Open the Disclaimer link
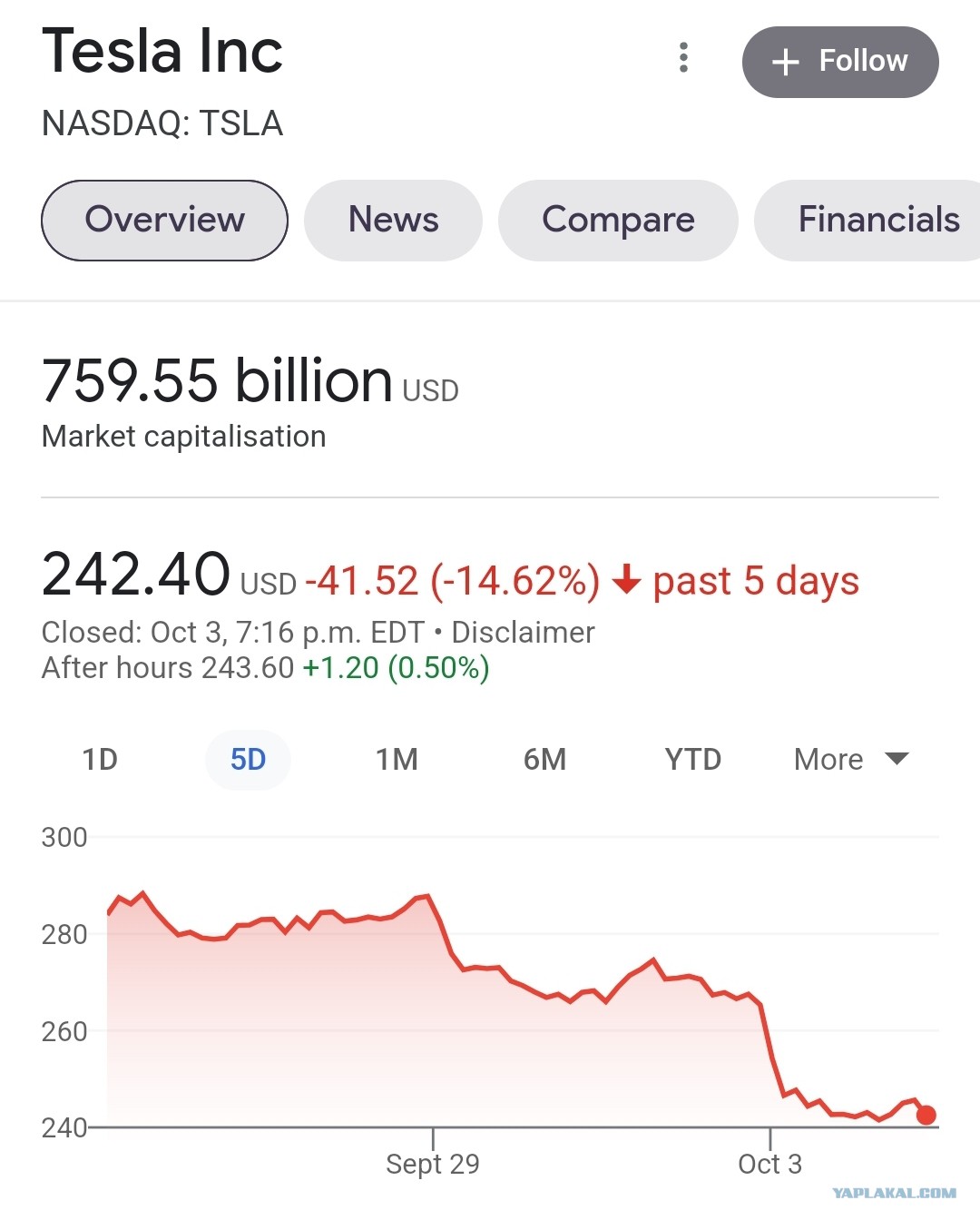The height and width of the screenshot is (1220, 980). (x=523, y=632)
